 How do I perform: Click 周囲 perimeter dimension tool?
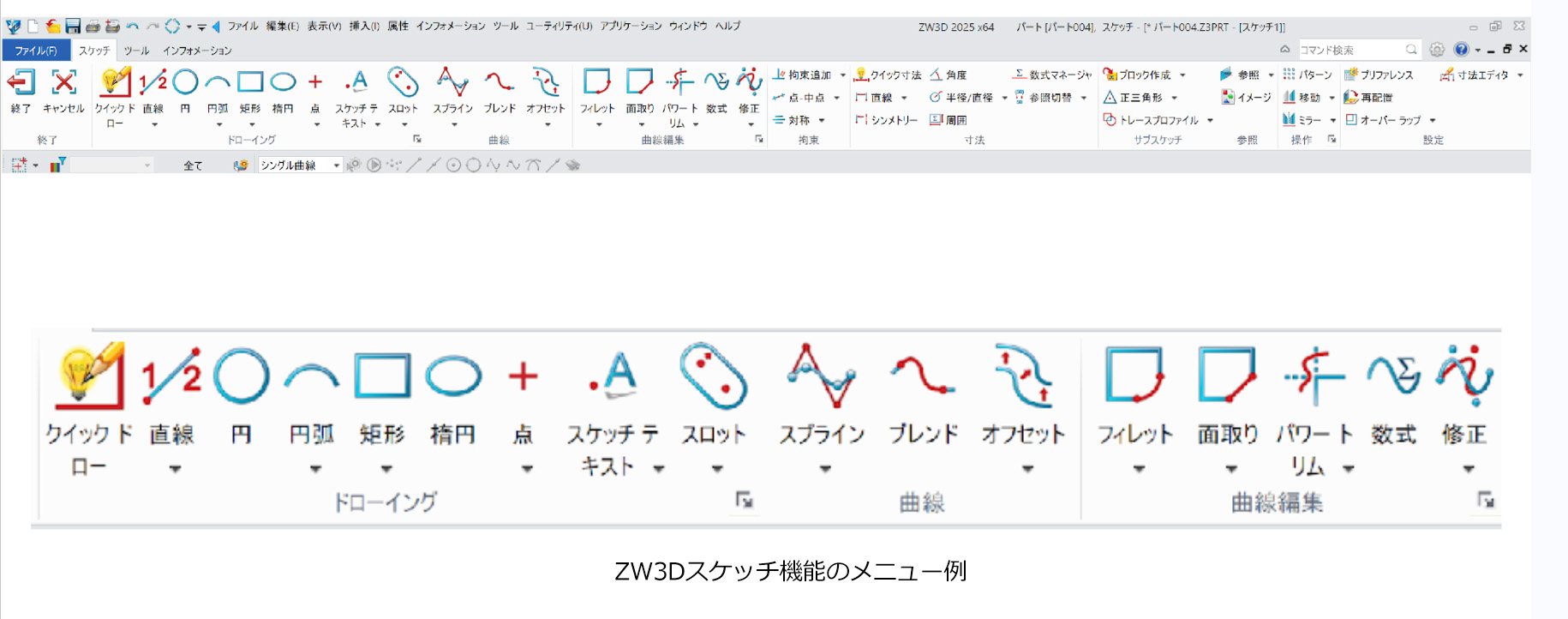[949, 120]
